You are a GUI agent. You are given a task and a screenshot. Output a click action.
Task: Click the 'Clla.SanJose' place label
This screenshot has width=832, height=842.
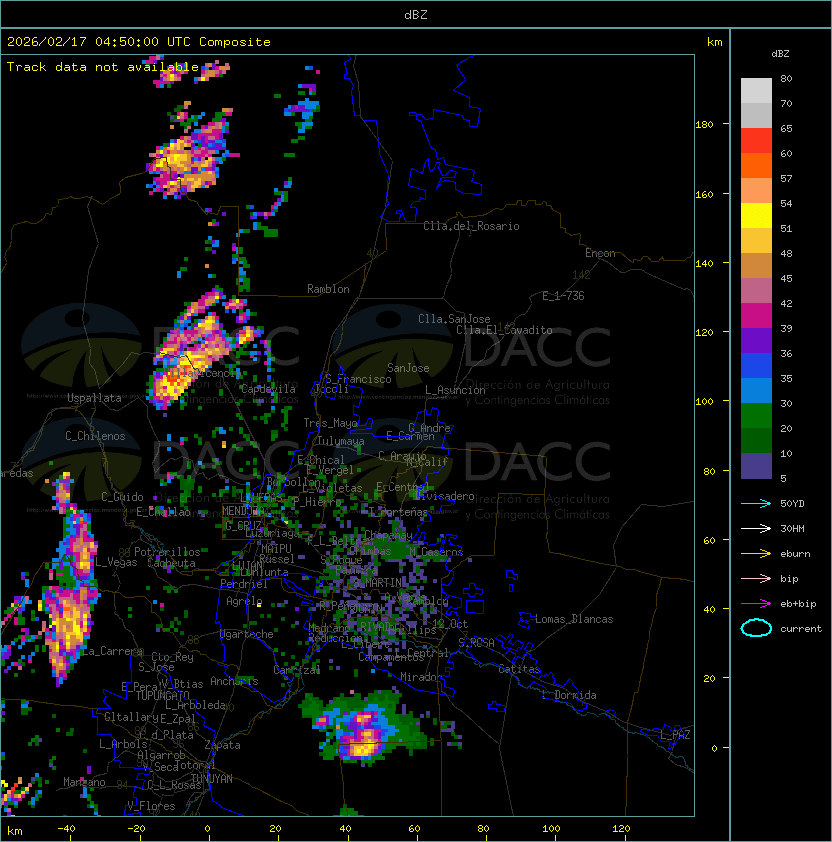tap(454, 319)
